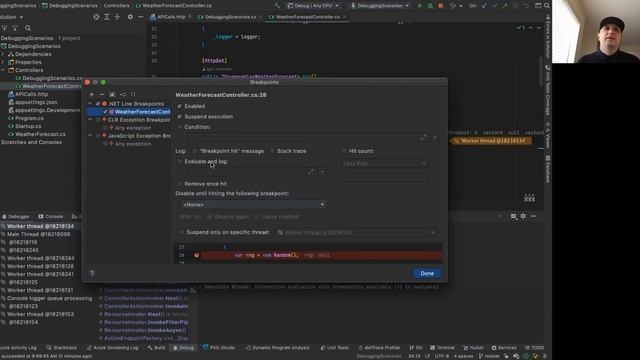640x360 pixels.
Task: Open the Dynamic Program Analysis tool window
Action: 278,348
